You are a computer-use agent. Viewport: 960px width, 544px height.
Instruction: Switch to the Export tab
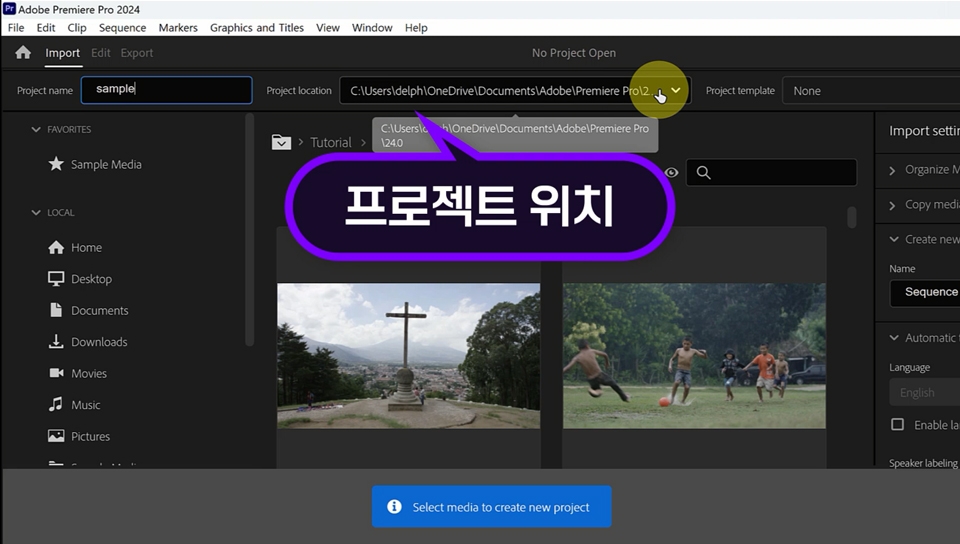(137, 53)
